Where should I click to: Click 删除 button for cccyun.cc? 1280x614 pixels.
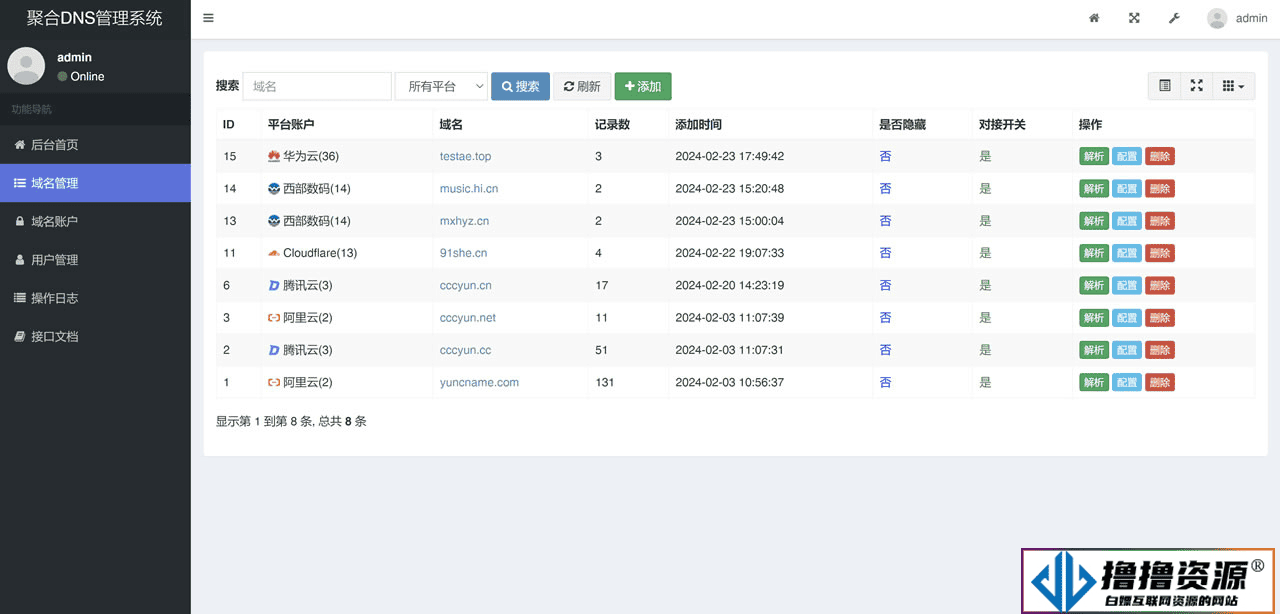coord(1160,350)
